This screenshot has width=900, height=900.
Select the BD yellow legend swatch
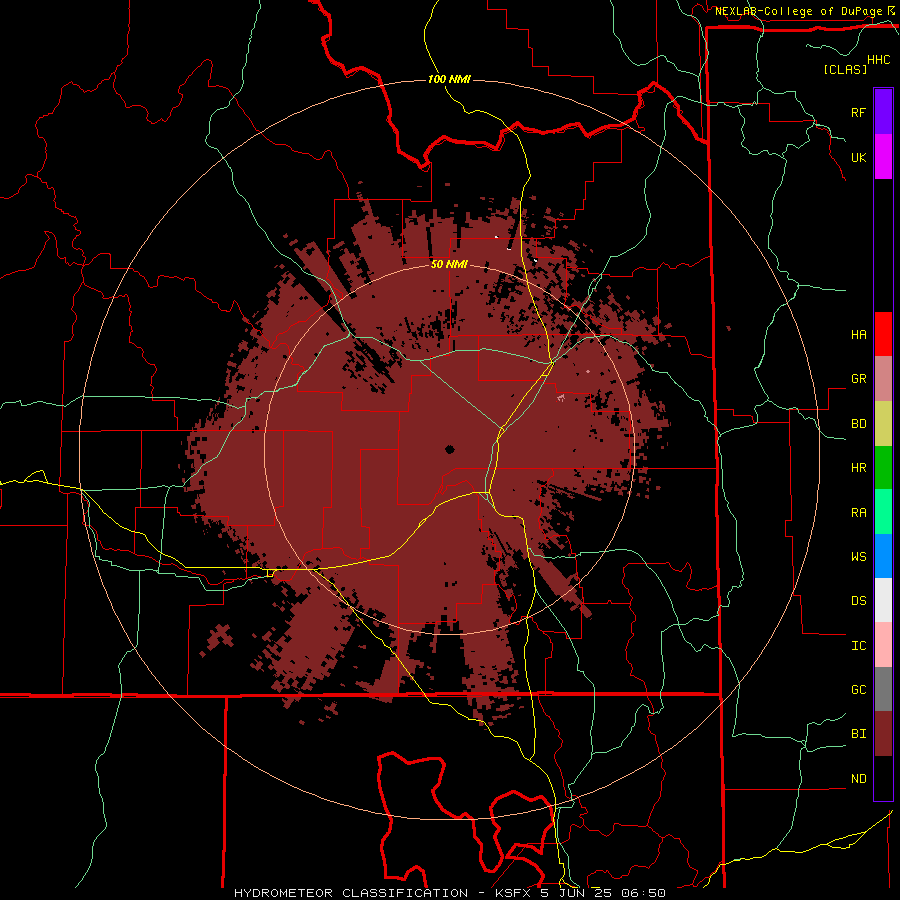(x=883, y=423)
